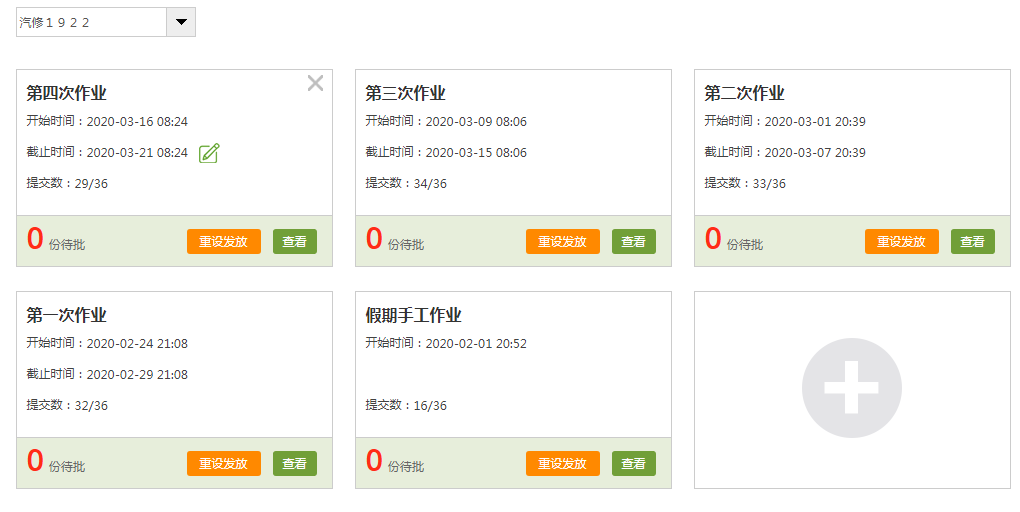The image size is (1020, 512).
Task: Click pending count 0 on 第一次作业
Action: [35, 461]
